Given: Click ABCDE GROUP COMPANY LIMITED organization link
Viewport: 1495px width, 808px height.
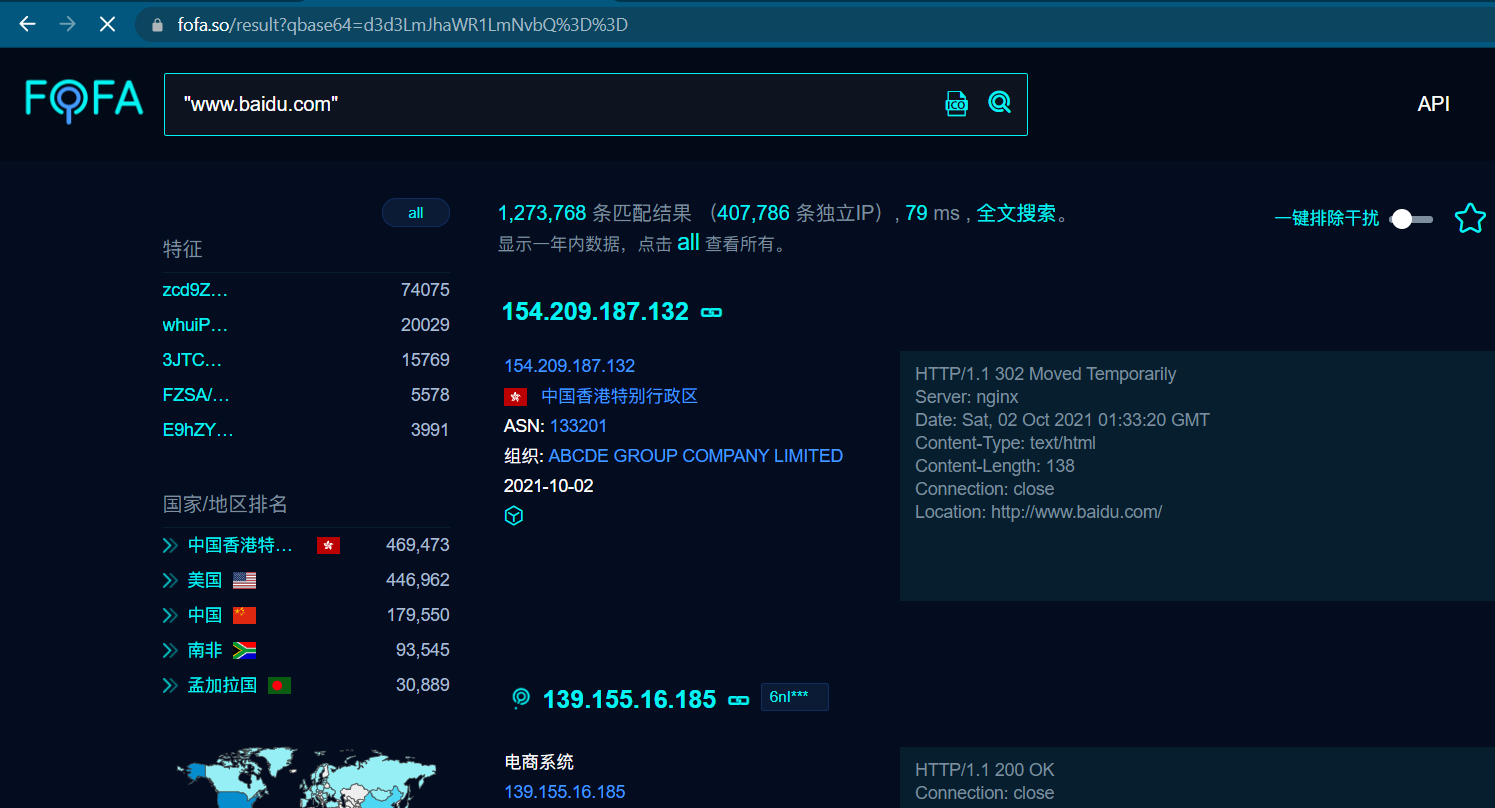Looking at the screenshot, I should pyautogui.click(x=695, y=456).
